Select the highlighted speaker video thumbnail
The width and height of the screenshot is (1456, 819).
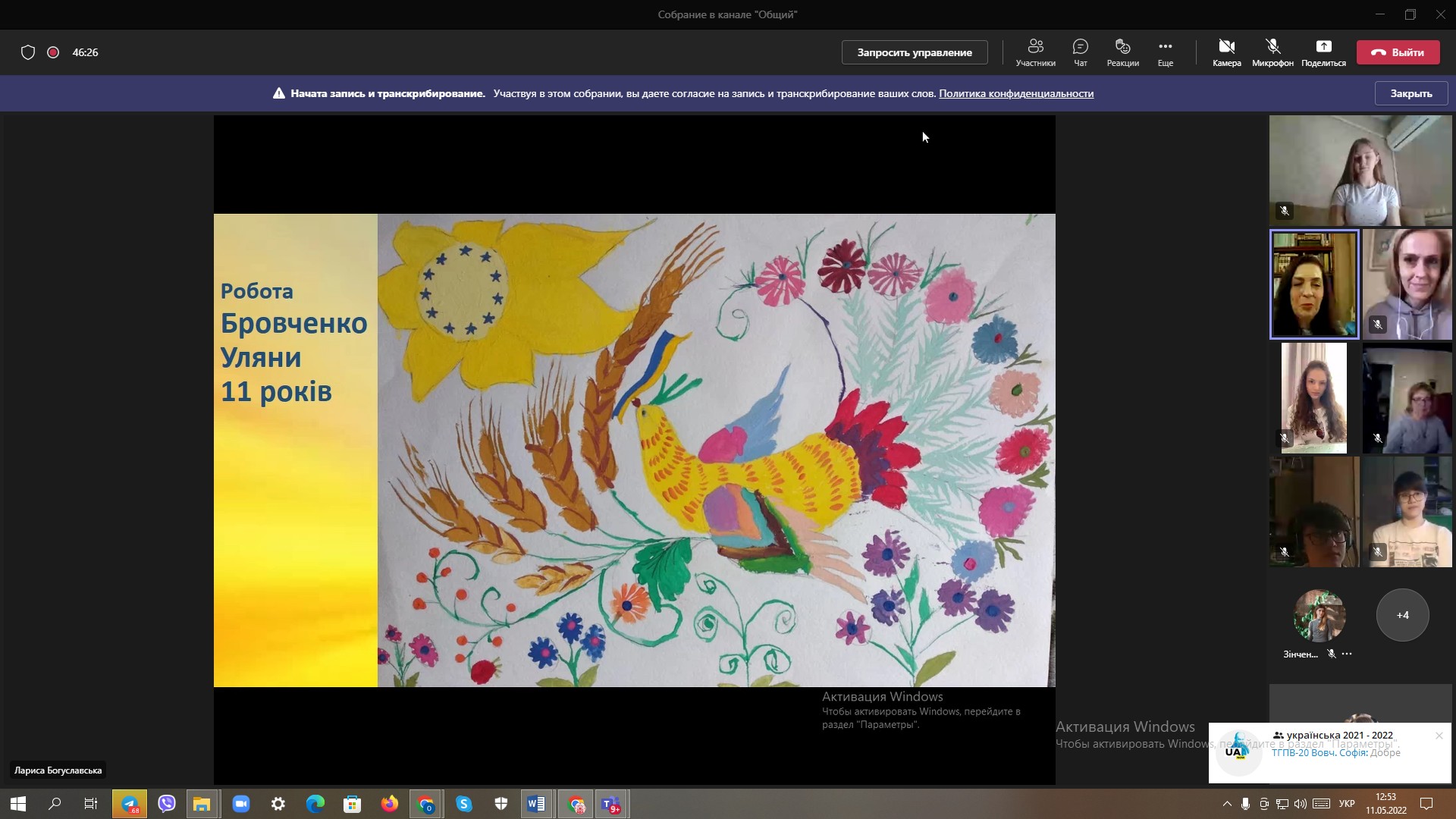pos(1314,284)
